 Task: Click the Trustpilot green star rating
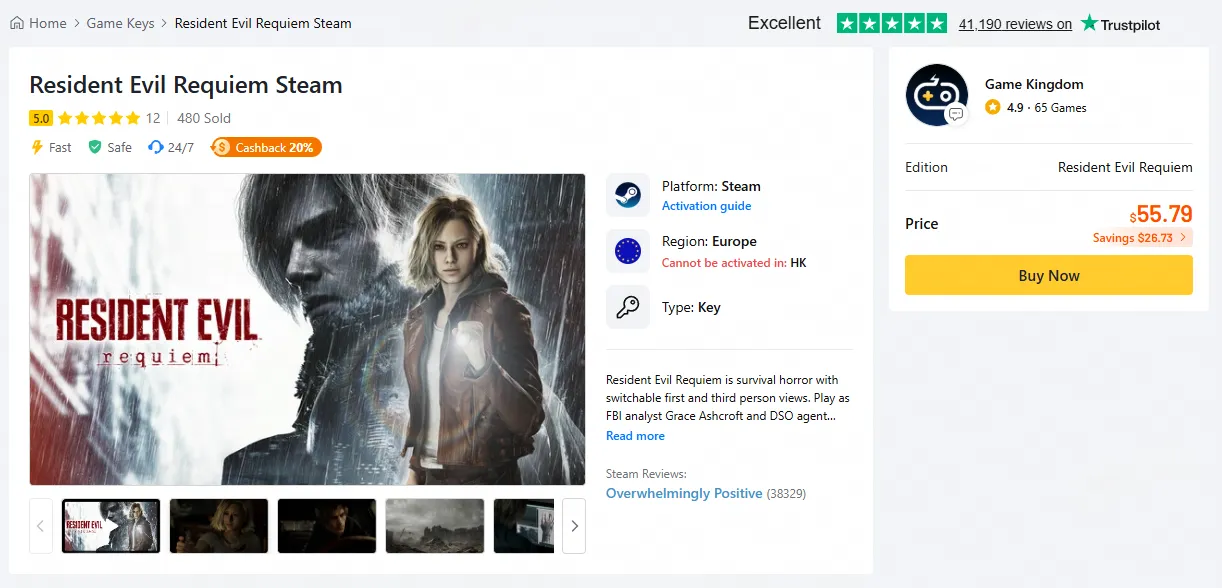pos(892,23)
